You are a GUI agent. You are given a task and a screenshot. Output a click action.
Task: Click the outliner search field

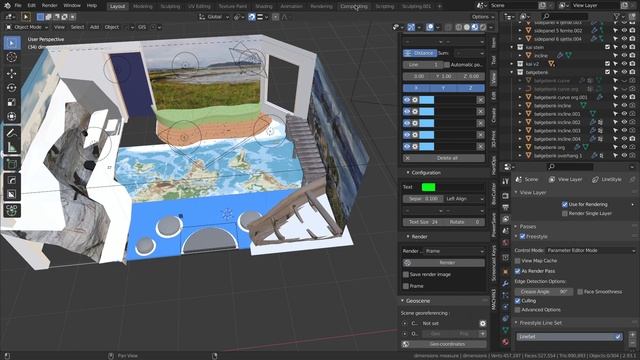coord(565,16)
